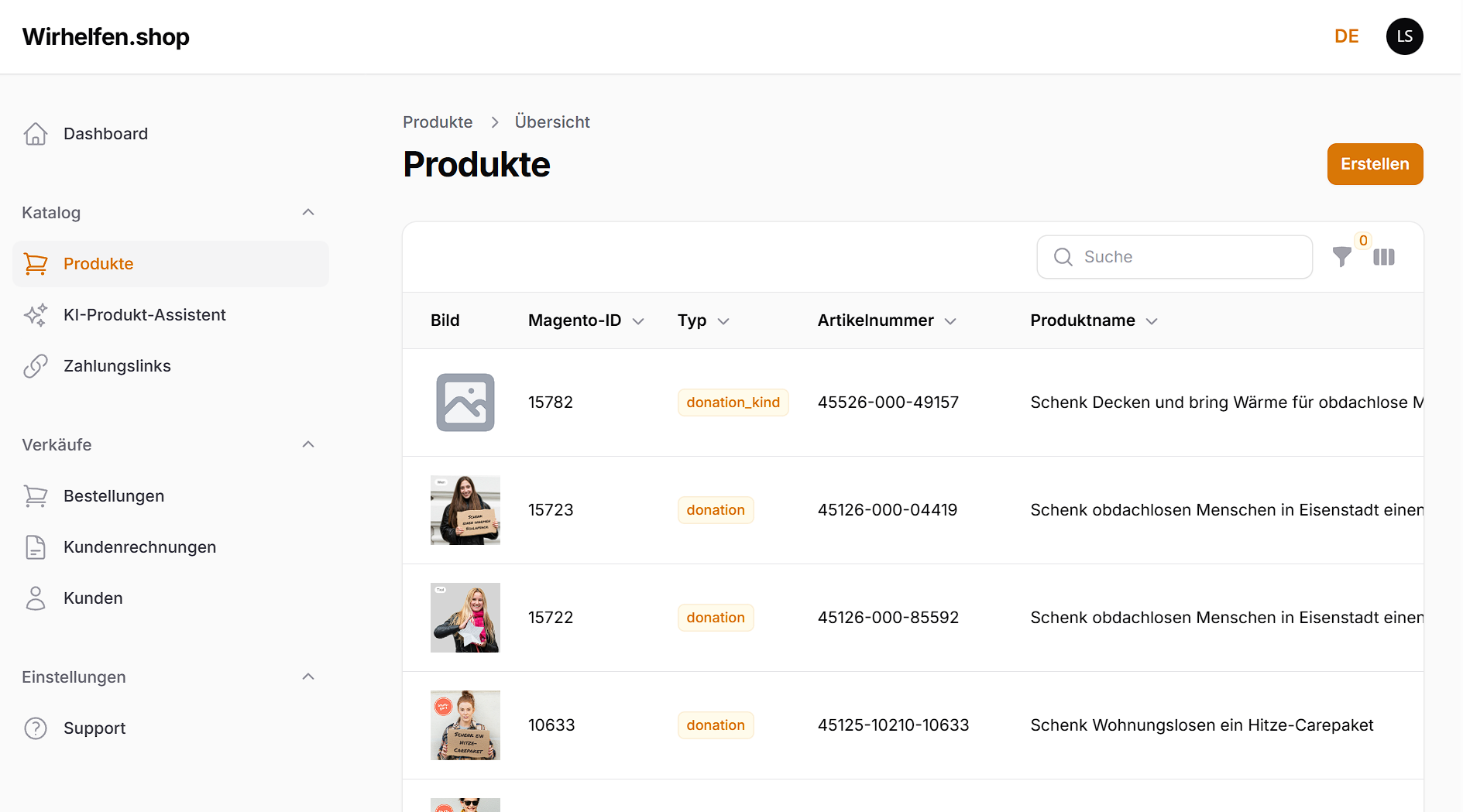Open thumbnail of product 15723

click(x=465, y=510)
